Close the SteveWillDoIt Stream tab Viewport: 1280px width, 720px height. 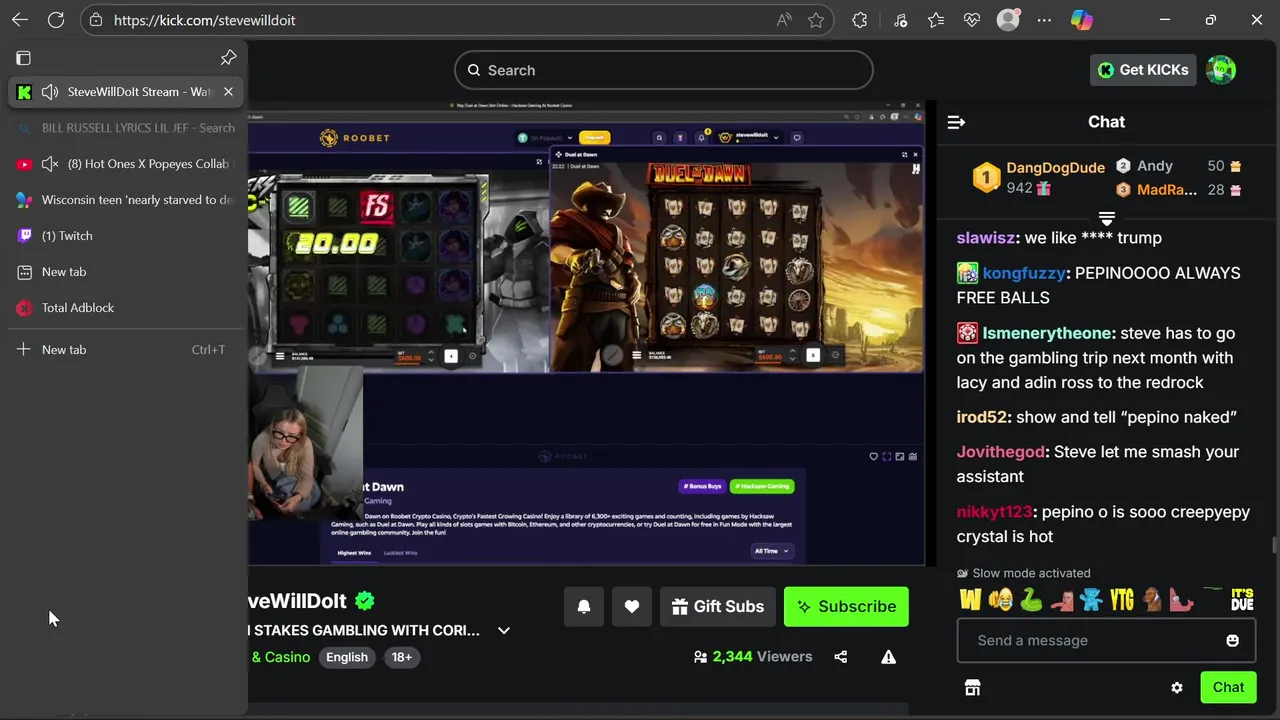(228, 92)
